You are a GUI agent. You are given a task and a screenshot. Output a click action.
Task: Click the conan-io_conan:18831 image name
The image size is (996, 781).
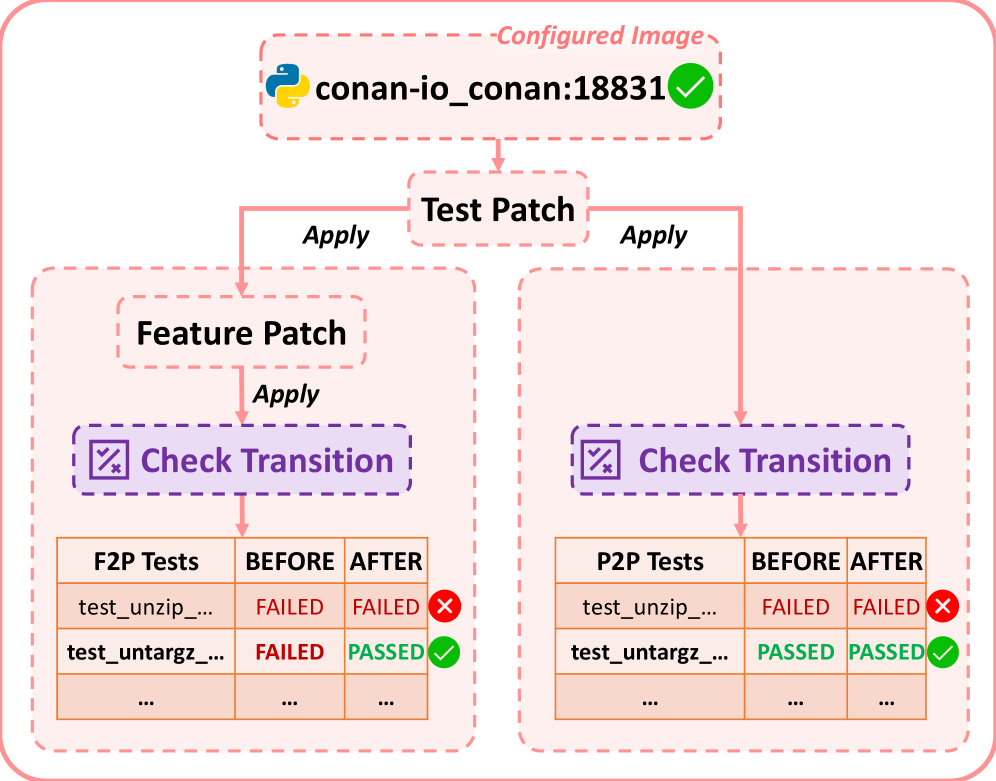(x=490, y=88)
